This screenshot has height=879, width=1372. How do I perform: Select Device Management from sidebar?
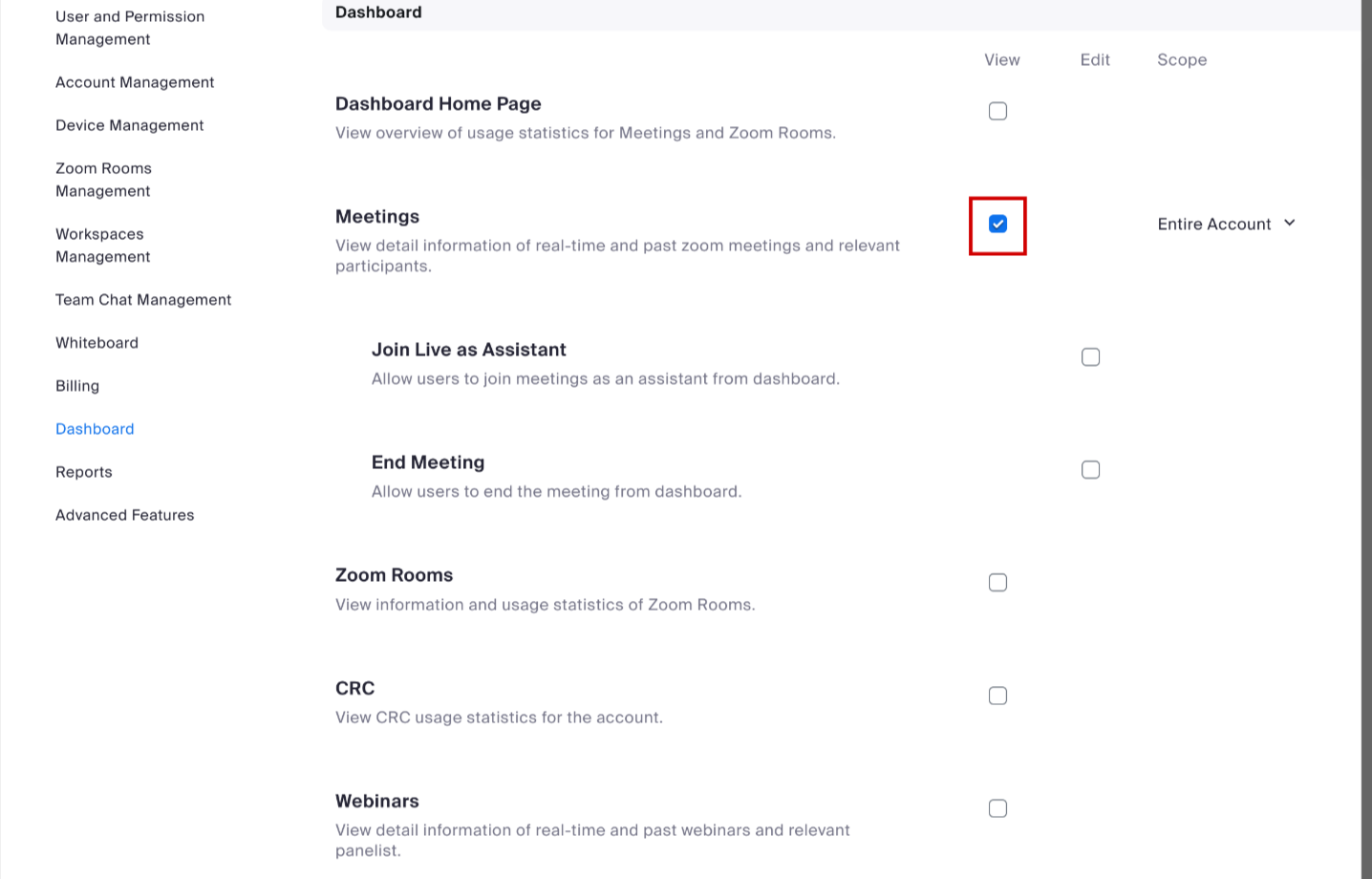pos(130,125)
